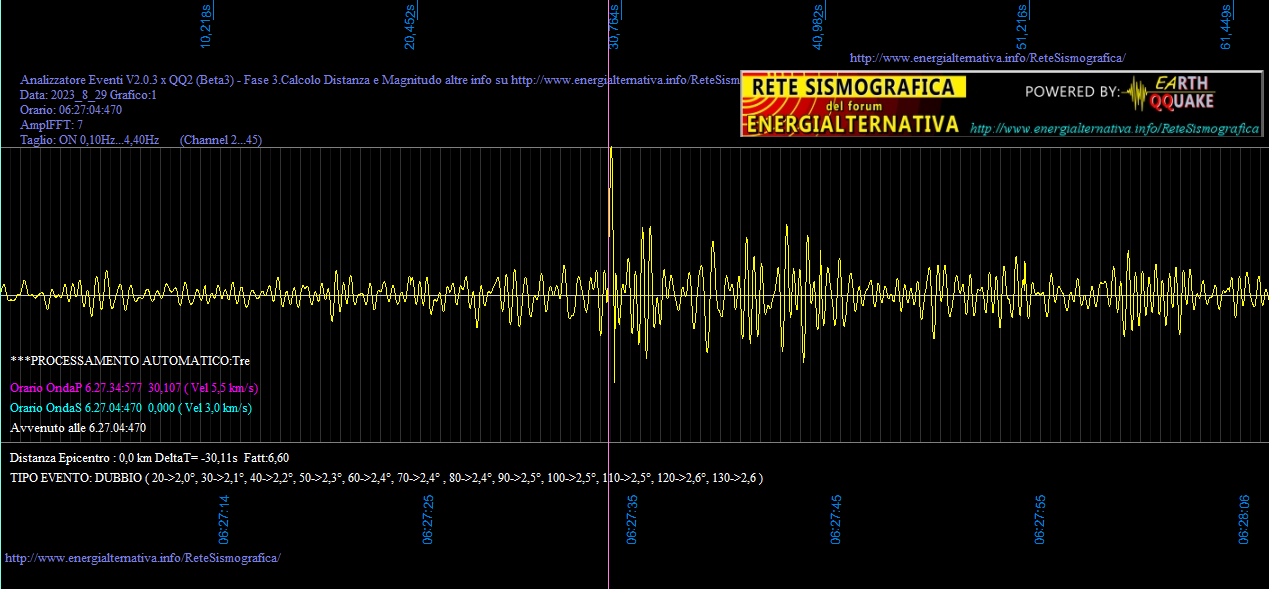This screenshot has width=1269, height=589.
Task: Select the Orario OndaP line
Action: pyautogui.click(x=134, y=388)
